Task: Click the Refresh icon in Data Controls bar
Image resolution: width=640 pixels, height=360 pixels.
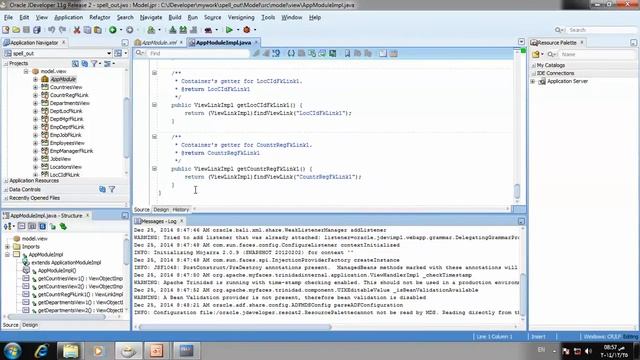Action: (102, 189)
